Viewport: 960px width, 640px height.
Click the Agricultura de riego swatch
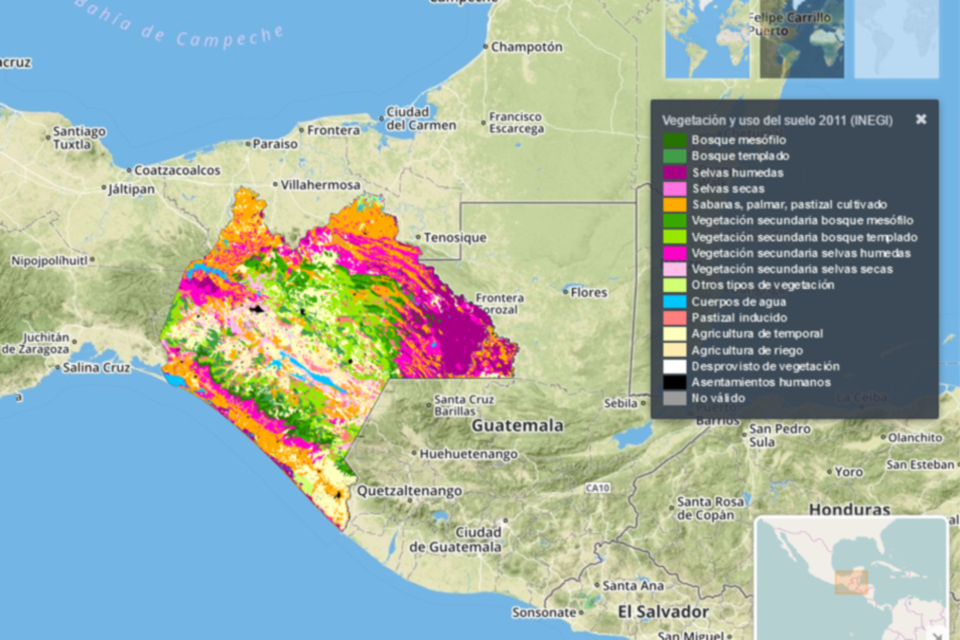(x=675, y=350)
